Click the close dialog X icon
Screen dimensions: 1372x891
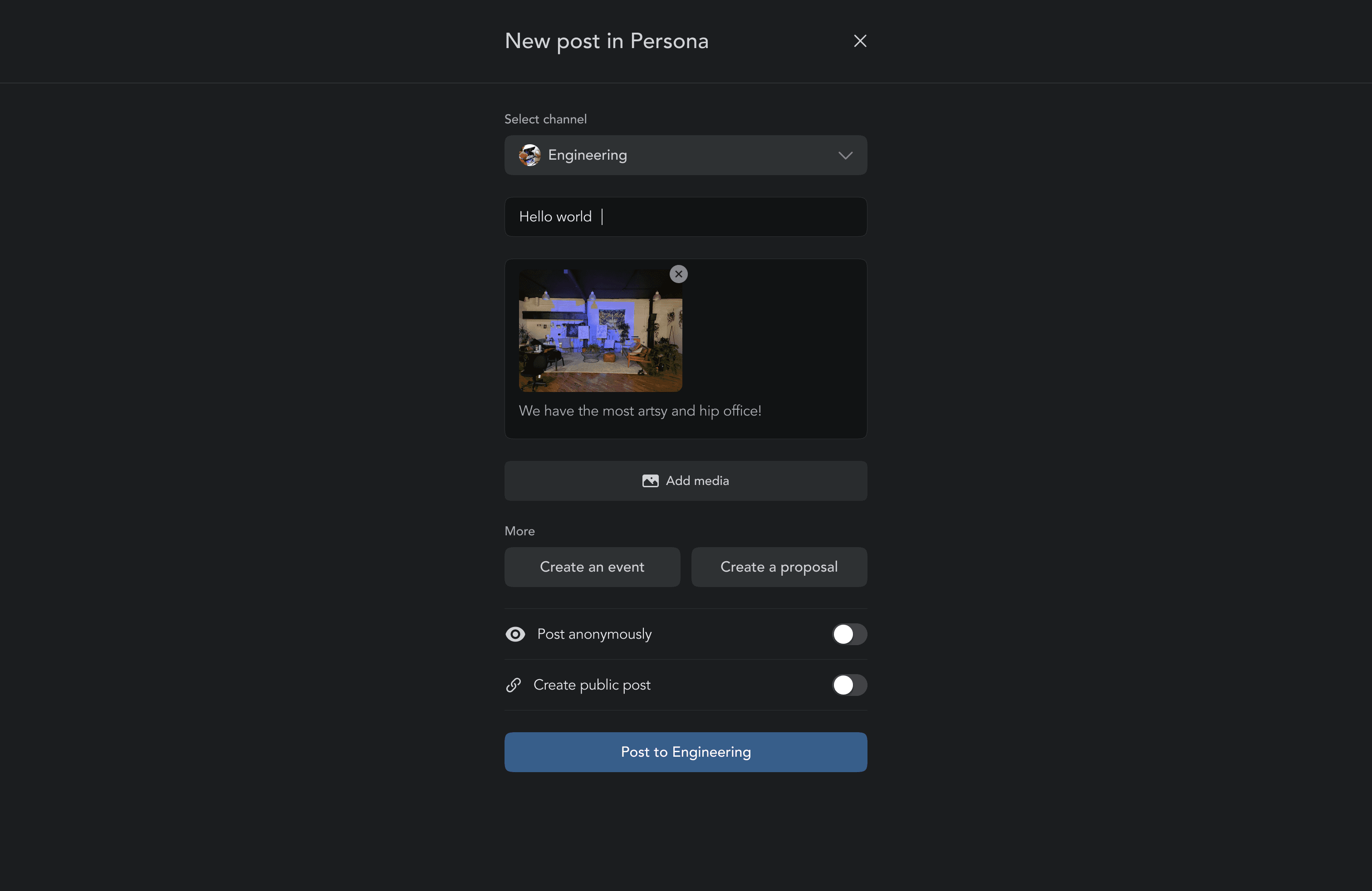point(860,40)
